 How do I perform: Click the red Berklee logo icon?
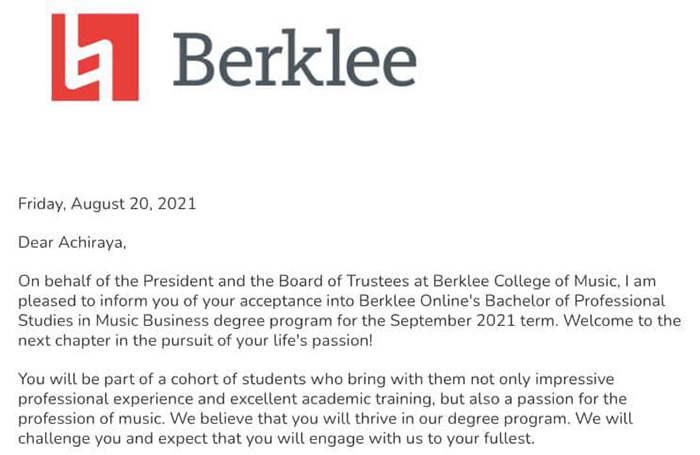coord(95,57)
